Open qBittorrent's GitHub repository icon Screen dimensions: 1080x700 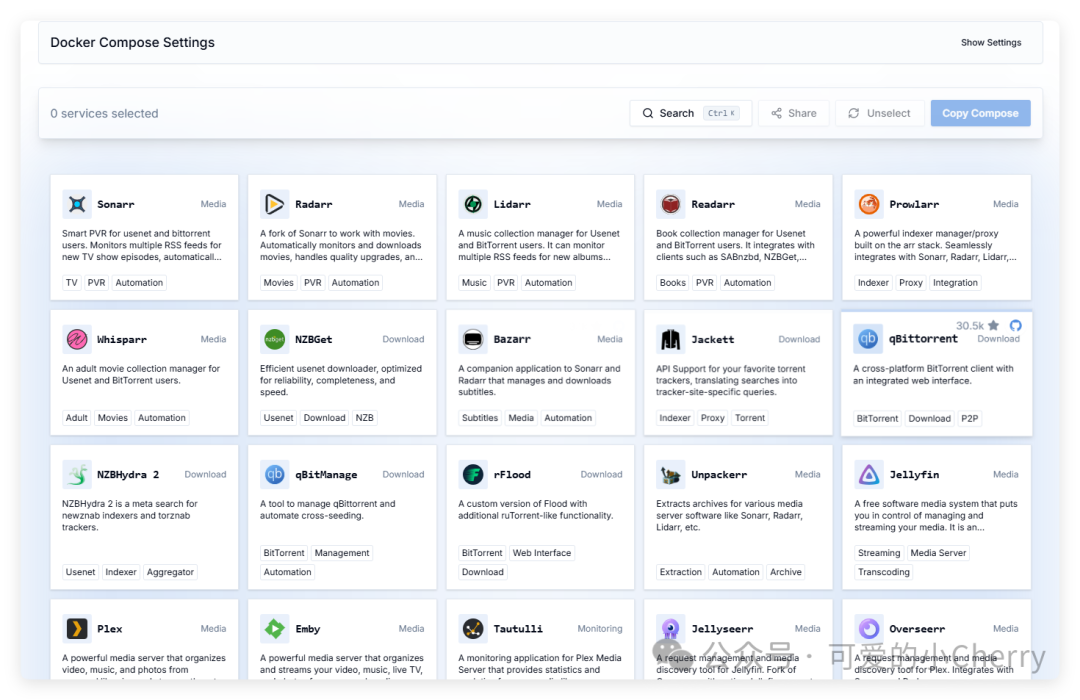[1015, 325]
